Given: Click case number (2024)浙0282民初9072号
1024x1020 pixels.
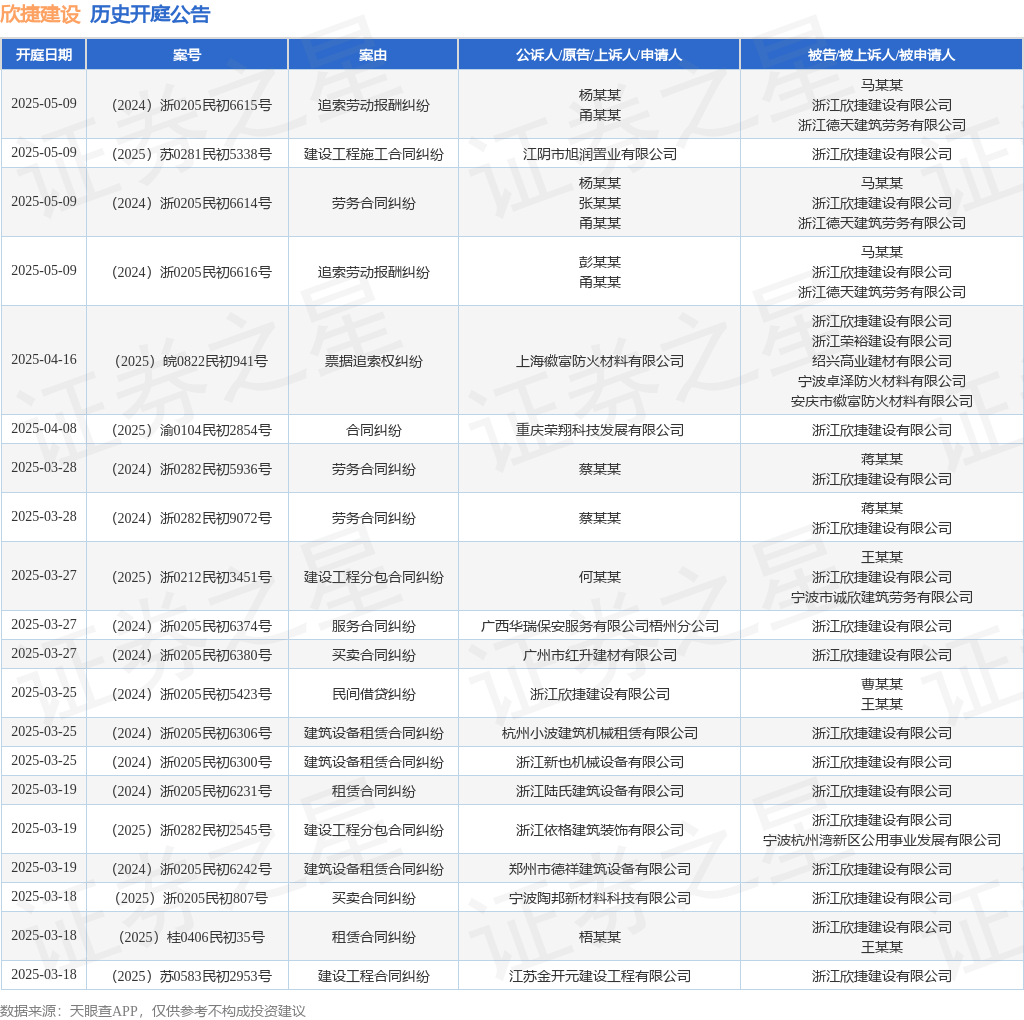Looking at the screenshot, I should point(191,518).
